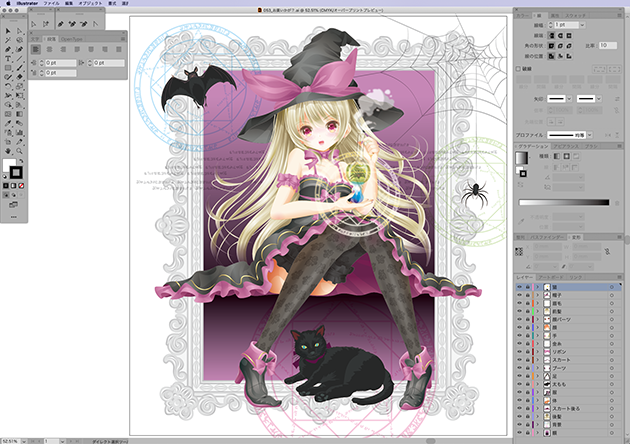Click the gradient slider bar

[x=564, y=202]
